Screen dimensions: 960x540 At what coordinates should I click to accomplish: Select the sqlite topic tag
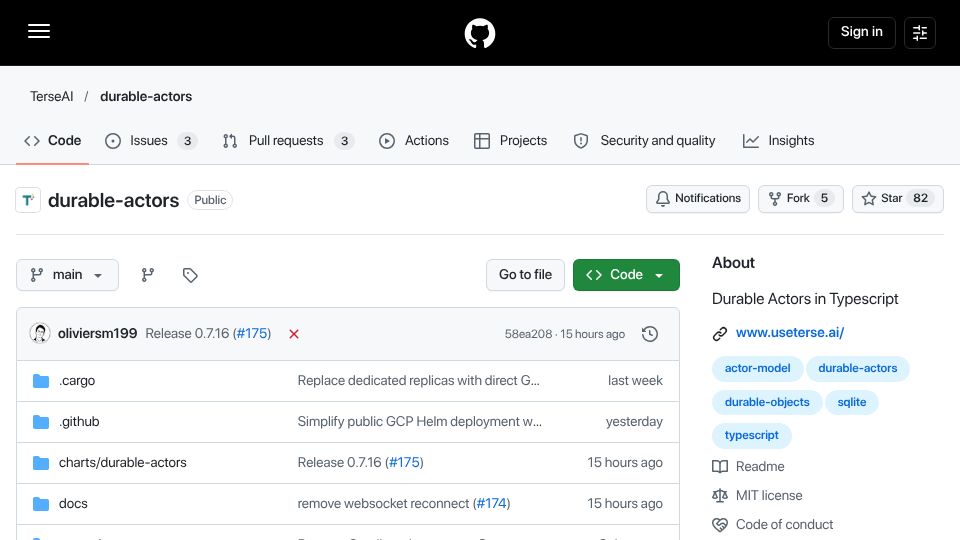coord(852,402)
